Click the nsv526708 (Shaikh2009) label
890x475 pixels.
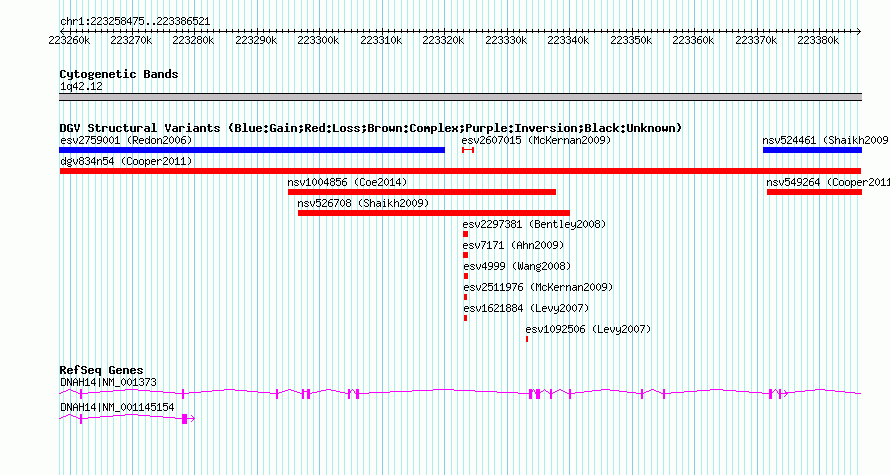click(x=363, y=203)
